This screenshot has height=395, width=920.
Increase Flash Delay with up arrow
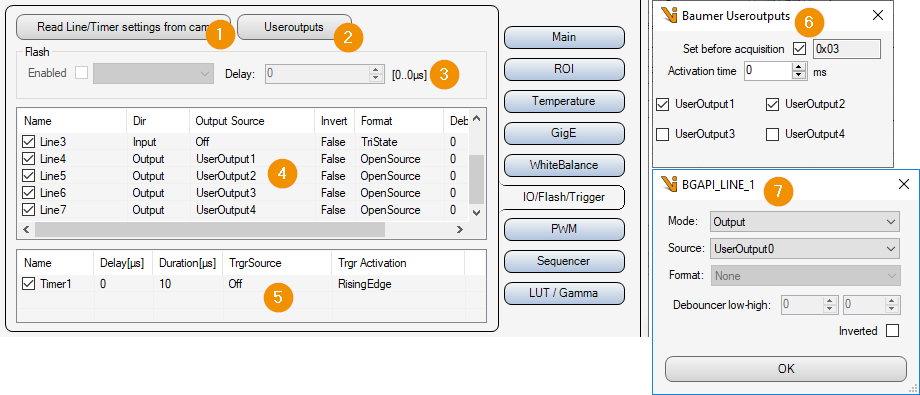(376, 69)
